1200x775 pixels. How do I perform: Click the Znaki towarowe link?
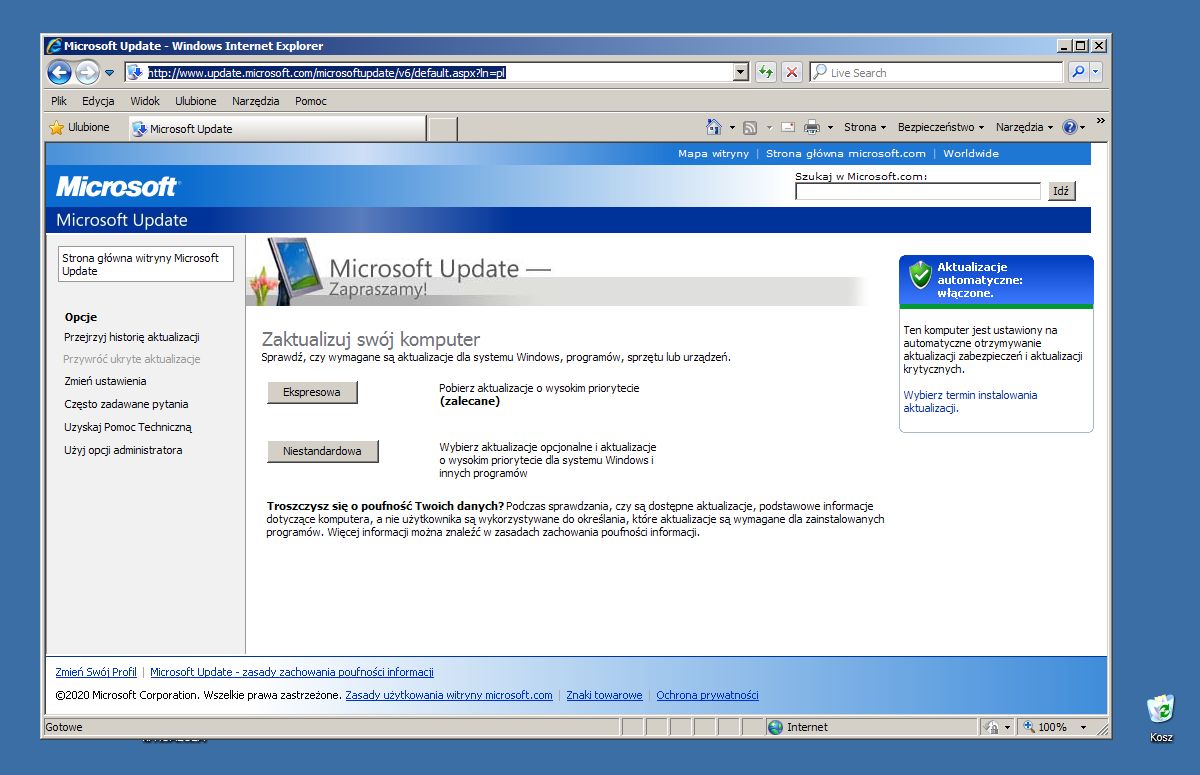pos(604,695)
